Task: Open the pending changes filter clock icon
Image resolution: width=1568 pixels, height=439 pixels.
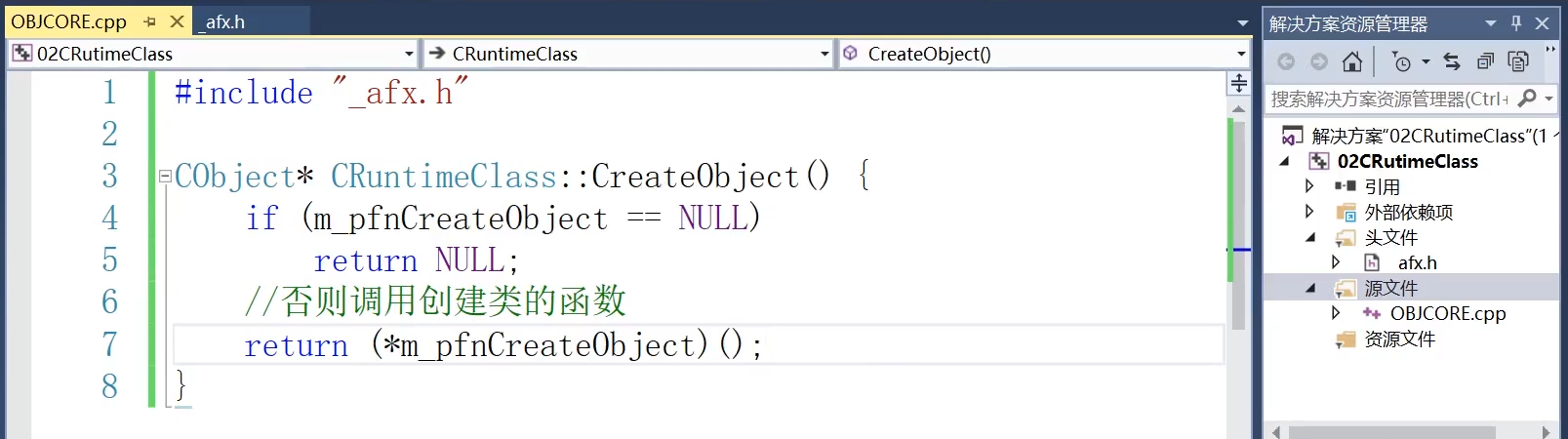Action: [1401, 61]
